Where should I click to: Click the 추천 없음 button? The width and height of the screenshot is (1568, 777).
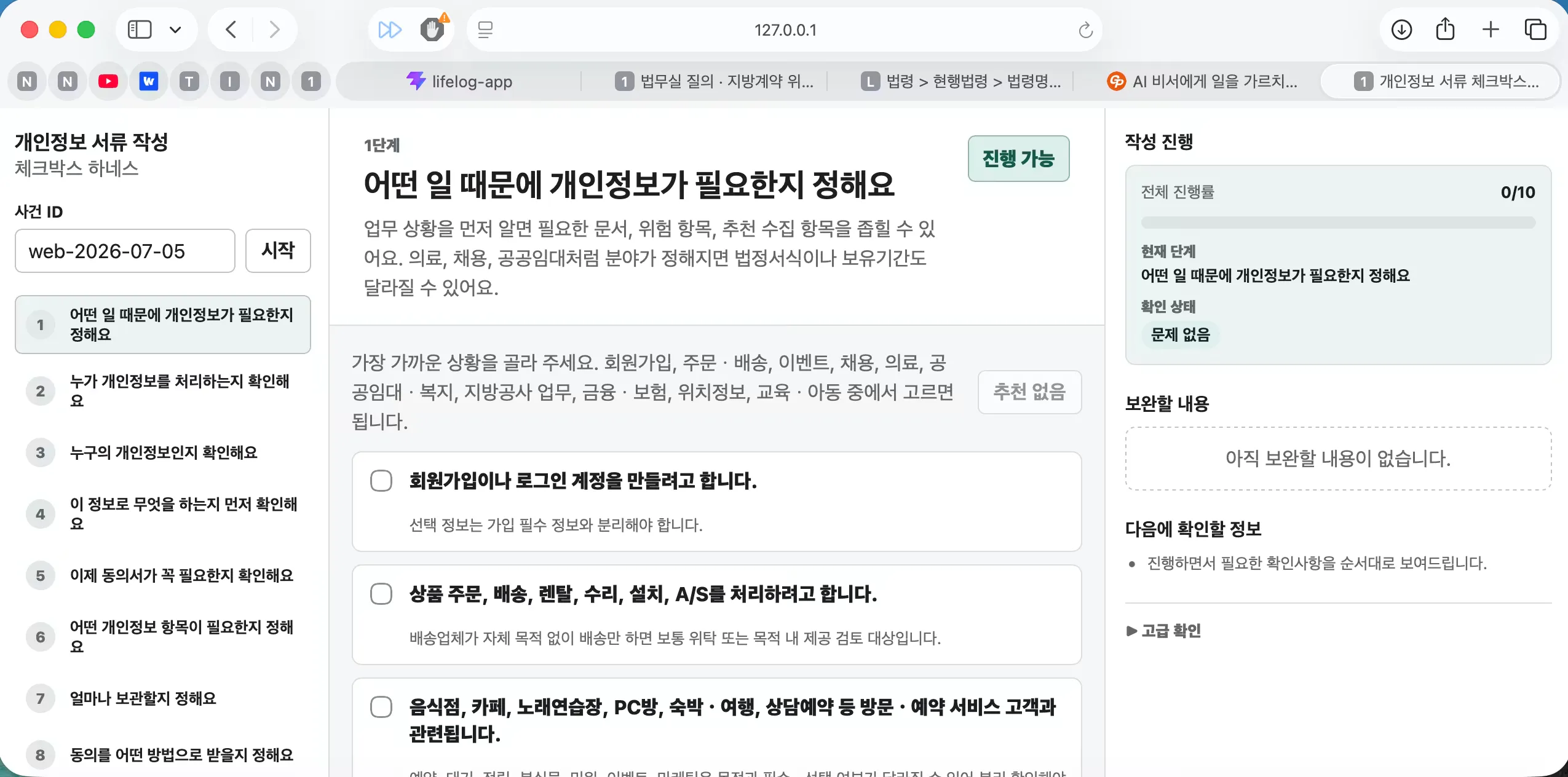click(1029, 392)
